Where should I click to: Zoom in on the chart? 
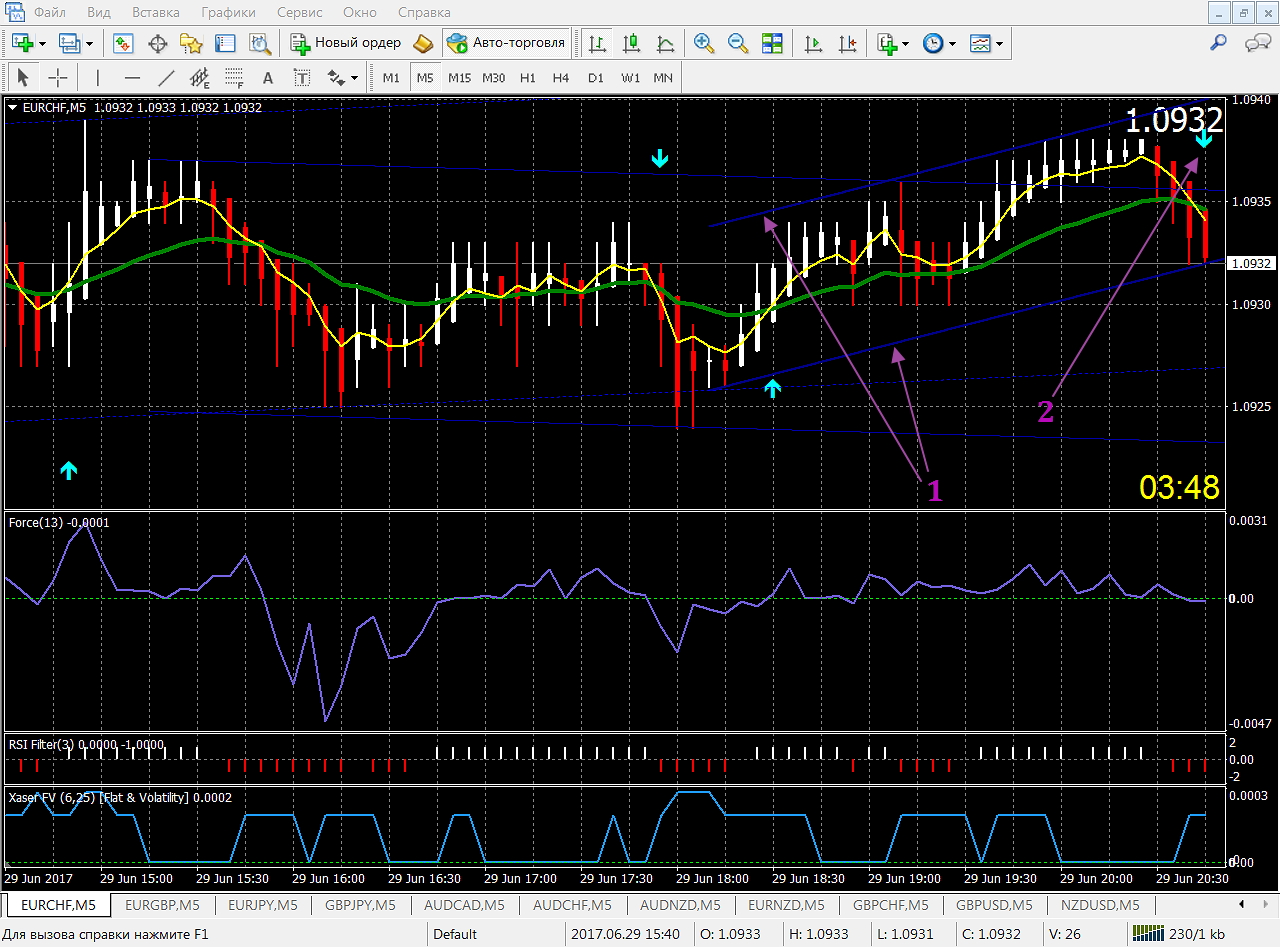(x=704, y=43)
